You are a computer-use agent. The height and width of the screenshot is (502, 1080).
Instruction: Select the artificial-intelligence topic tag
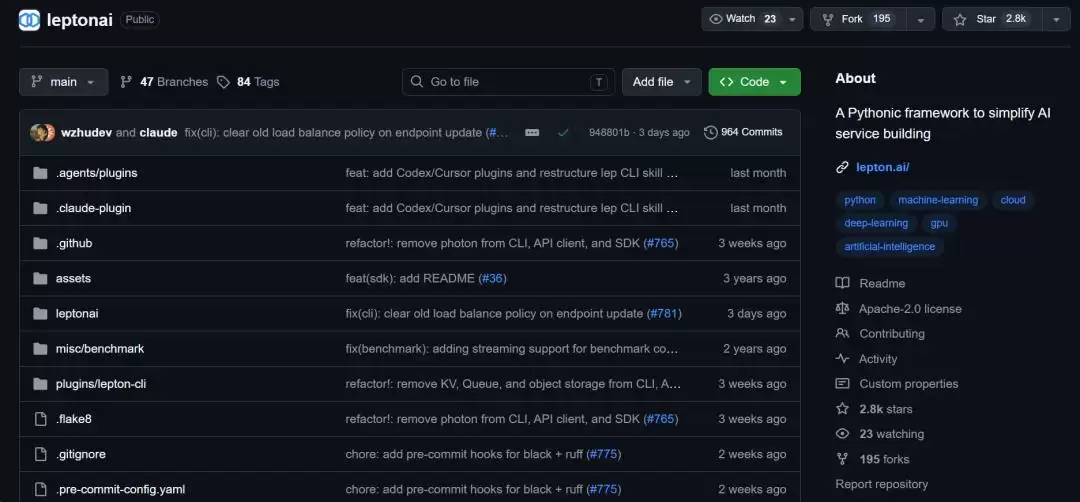pos(889,247)
